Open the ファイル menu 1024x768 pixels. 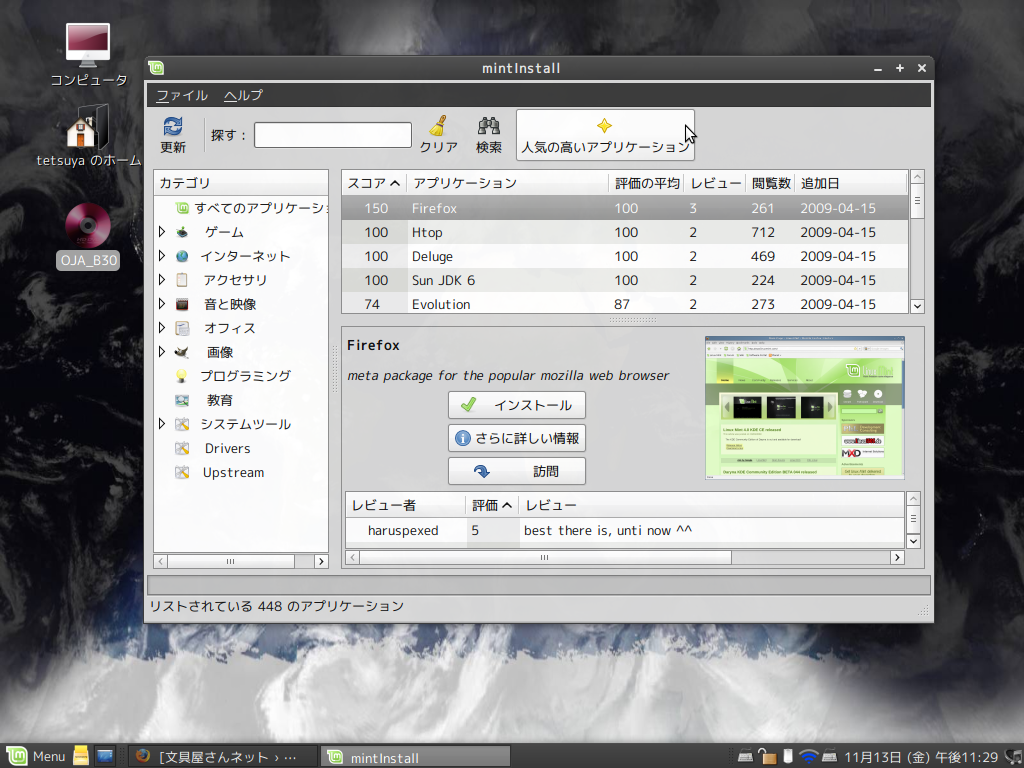click(x=182, y=95)
